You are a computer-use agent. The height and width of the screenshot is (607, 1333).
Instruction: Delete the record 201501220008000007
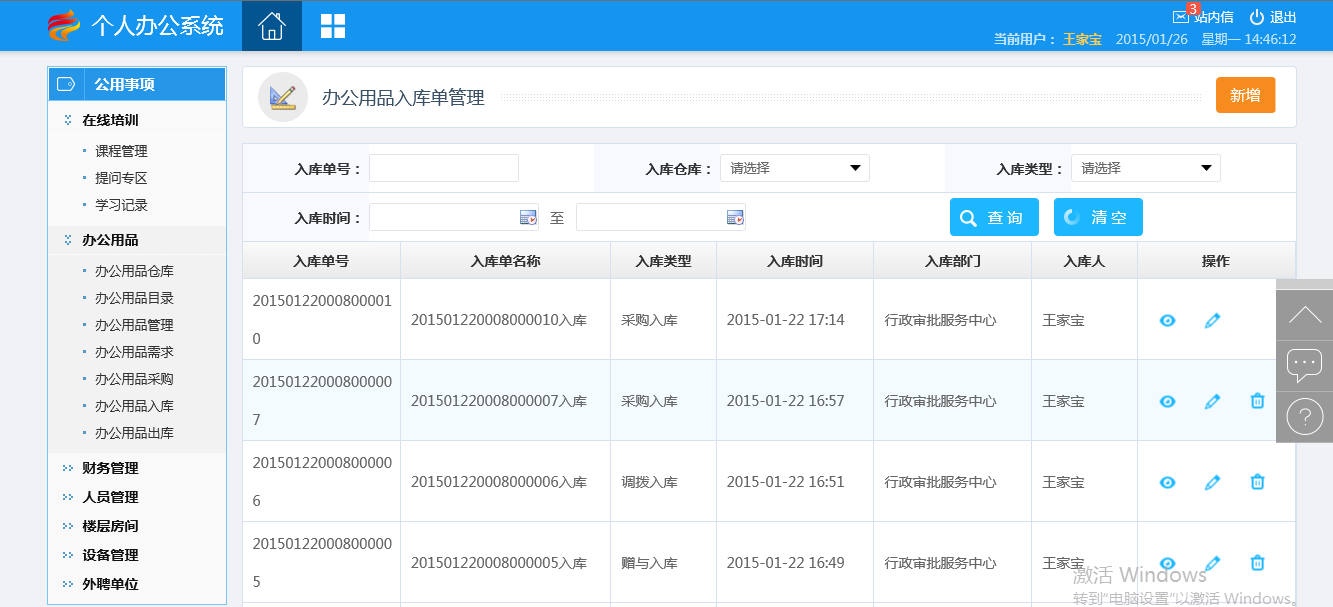pos(1257,401)
